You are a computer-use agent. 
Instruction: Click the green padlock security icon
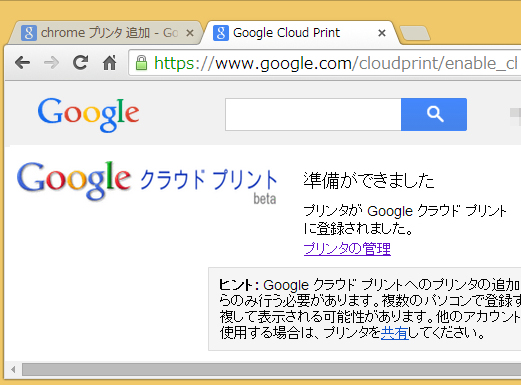(x=141, y=63)
